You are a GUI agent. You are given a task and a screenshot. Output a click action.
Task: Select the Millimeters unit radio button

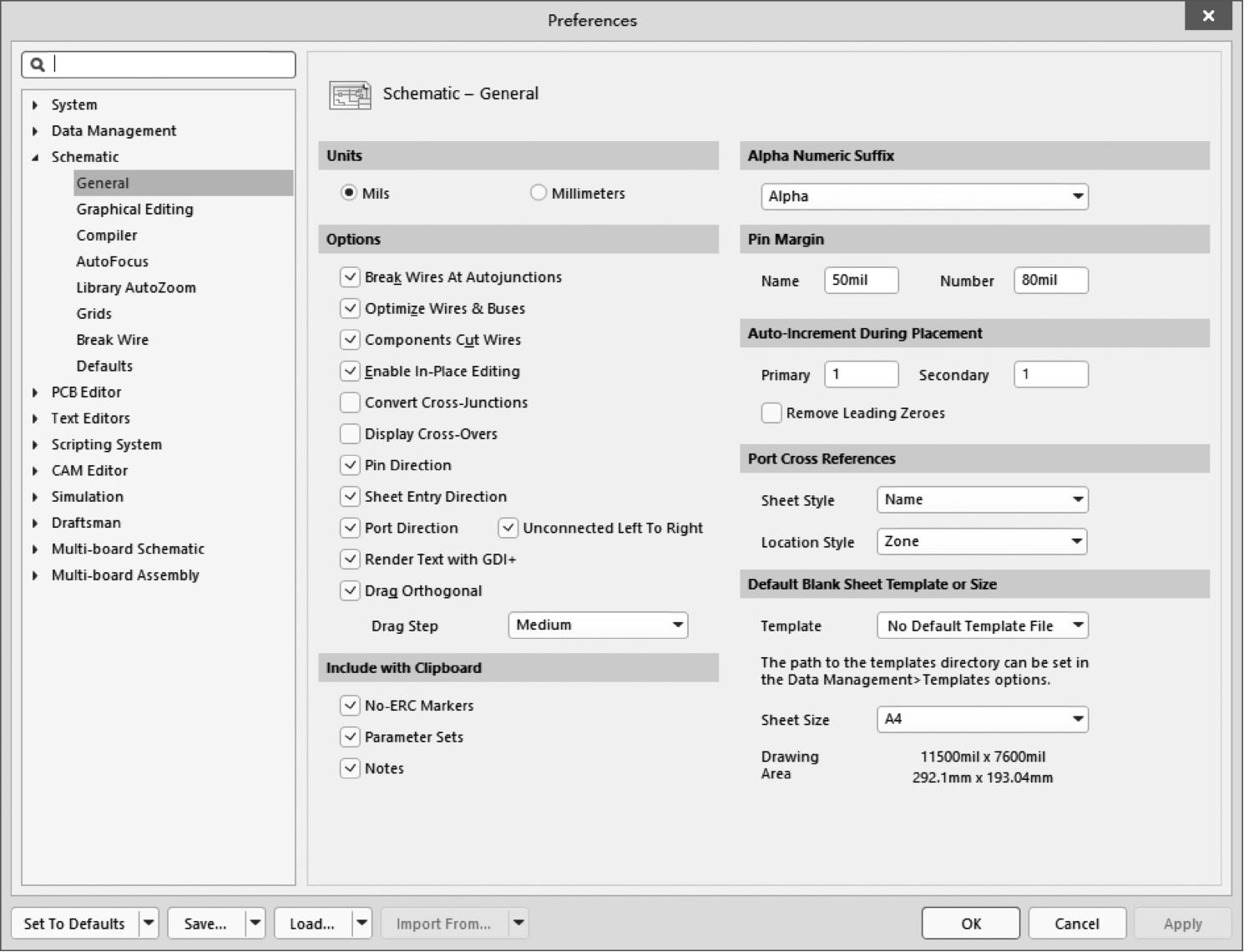pos(539,193)
